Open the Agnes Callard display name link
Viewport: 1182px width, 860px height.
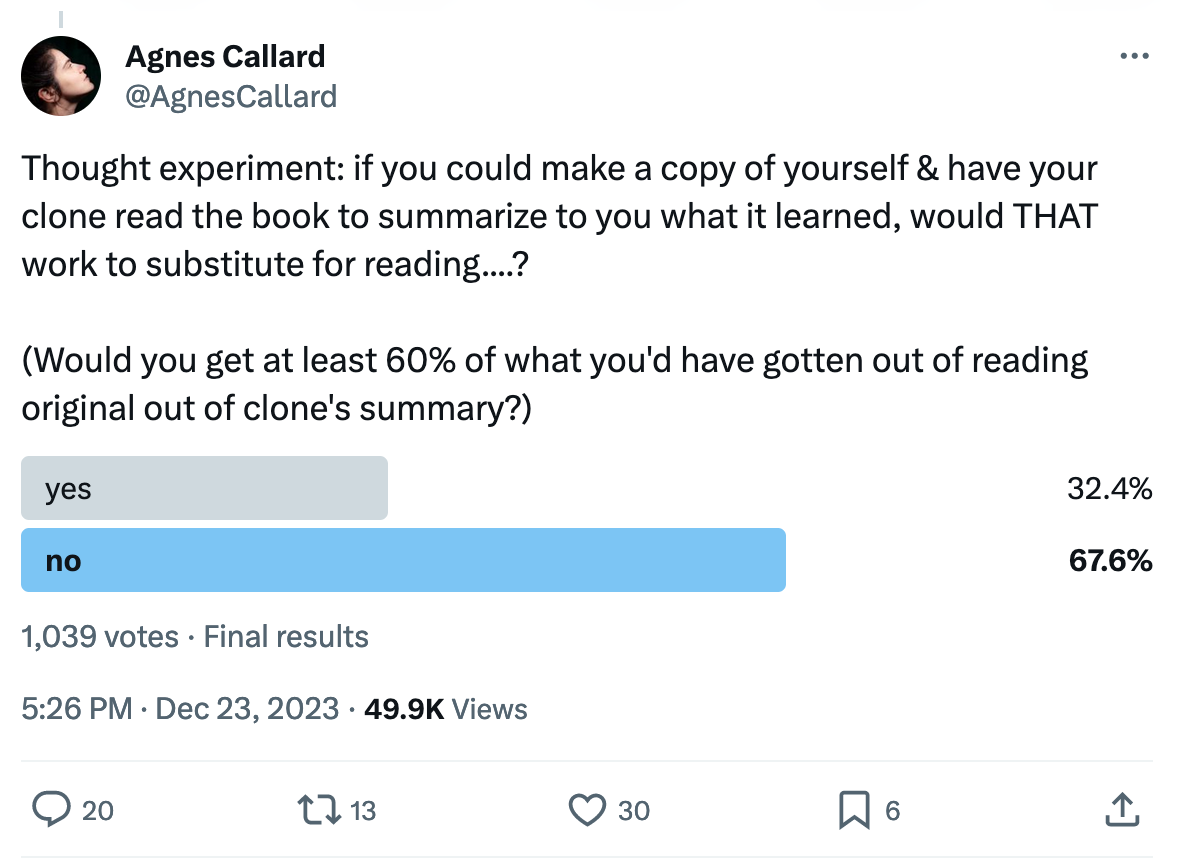(224, 57)
